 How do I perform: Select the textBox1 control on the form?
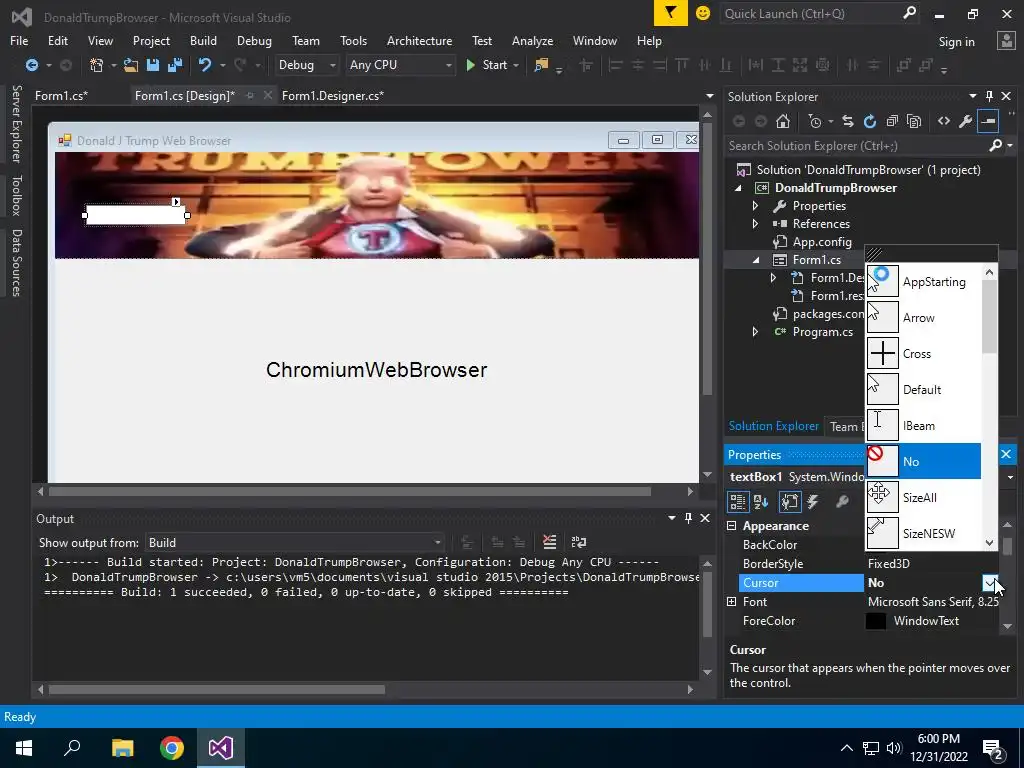pyautogui.click(x=136, y=215)
